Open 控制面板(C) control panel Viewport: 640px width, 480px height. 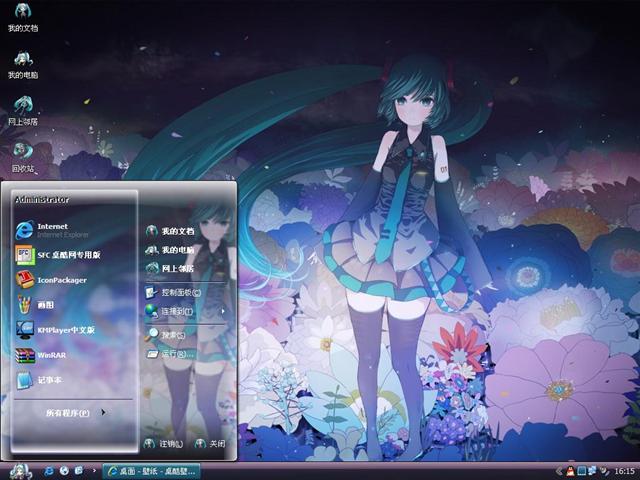[173, 292]
